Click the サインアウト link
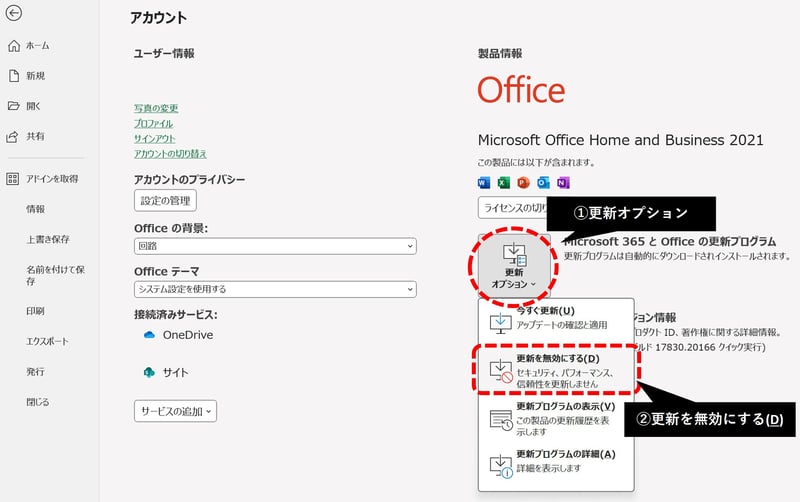Screen dimensions: 800x502 pyautogui.click(x=155, y=139)
